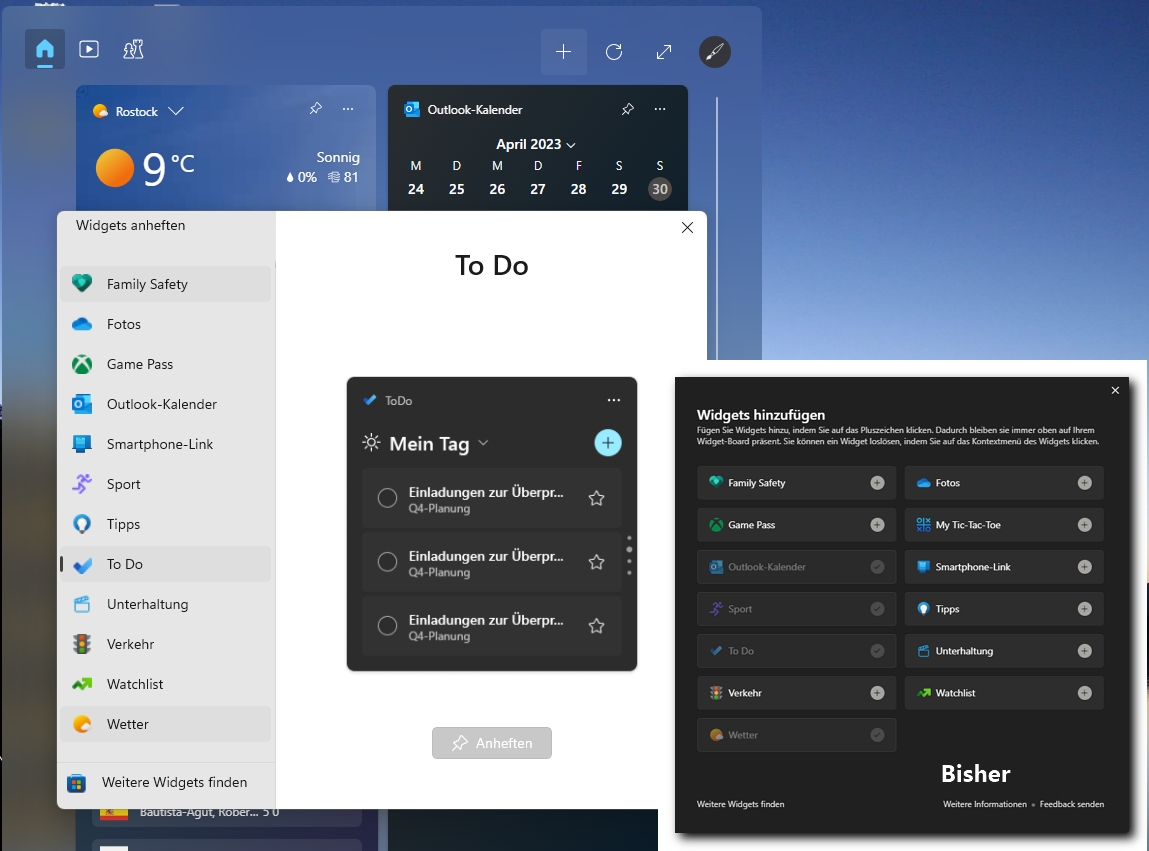Click the checkmark next to To Do in Widgets hinzufügen
Viewport: 1149px width, 851px height.
[877, 651]
